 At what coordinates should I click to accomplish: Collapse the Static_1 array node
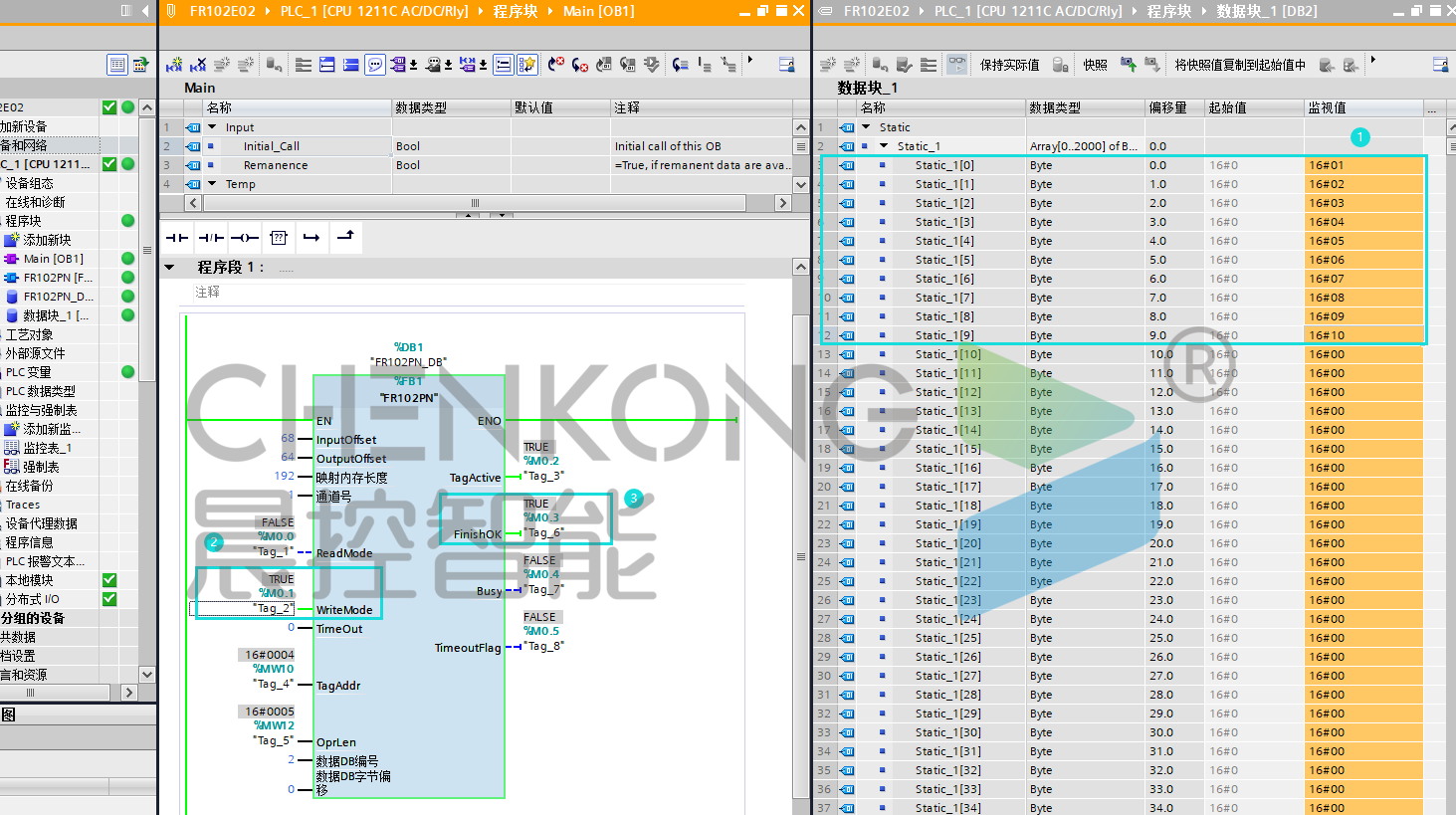tap(884, 146)
